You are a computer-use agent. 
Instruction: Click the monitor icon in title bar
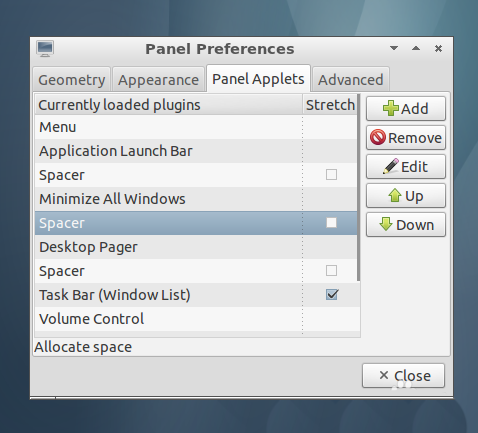coord(45,49)
